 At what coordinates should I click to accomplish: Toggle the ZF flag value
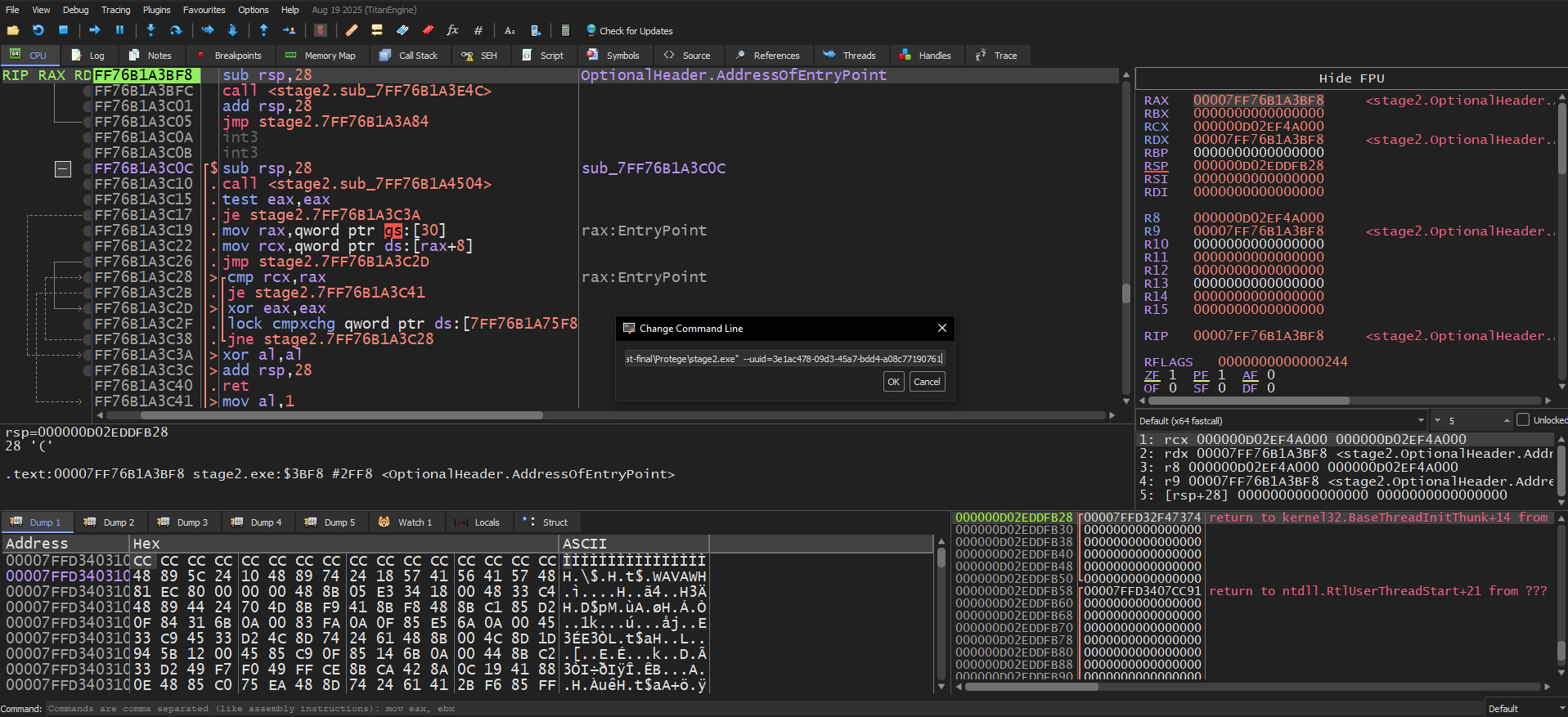pyautogui.click(x=1173, y=375)
